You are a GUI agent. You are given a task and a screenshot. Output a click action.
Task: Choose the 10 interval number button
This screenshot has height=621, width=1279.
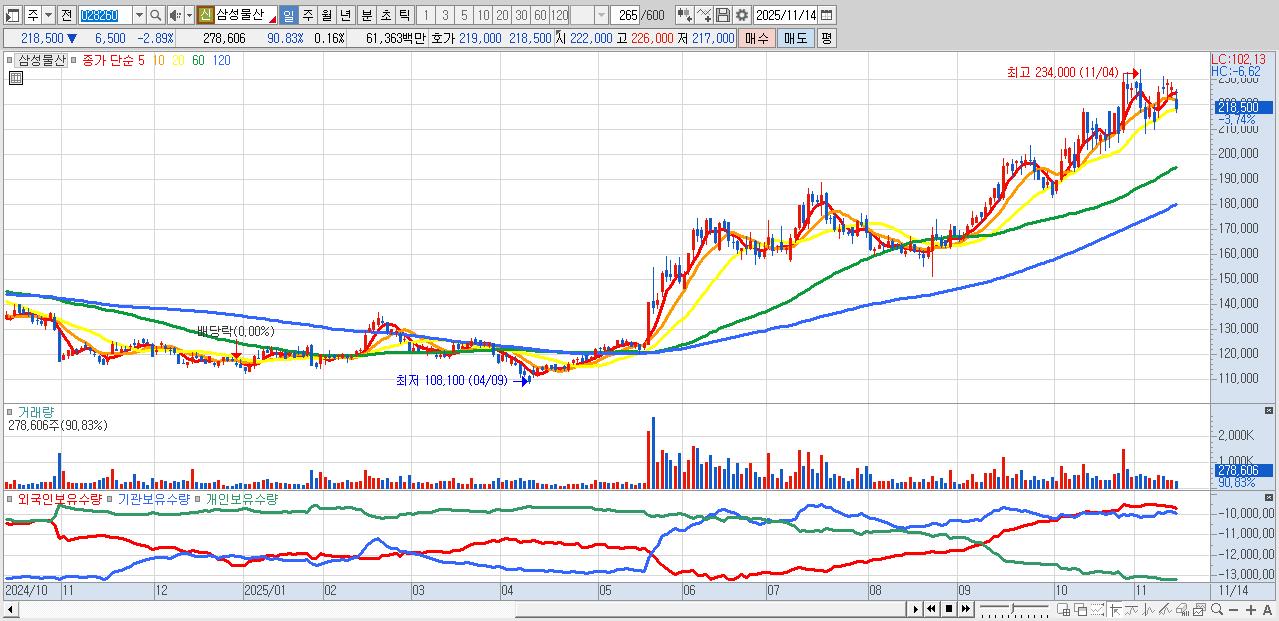click(483, 15)
